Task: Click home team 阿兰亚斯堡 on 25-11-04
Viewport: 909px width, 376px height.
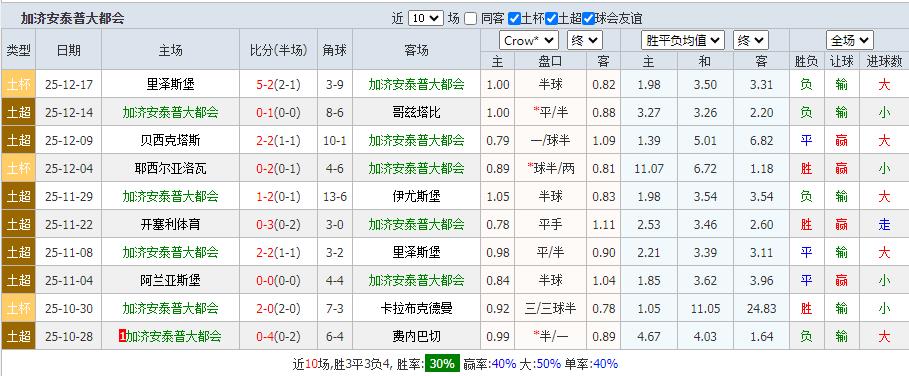Action: 170,280
